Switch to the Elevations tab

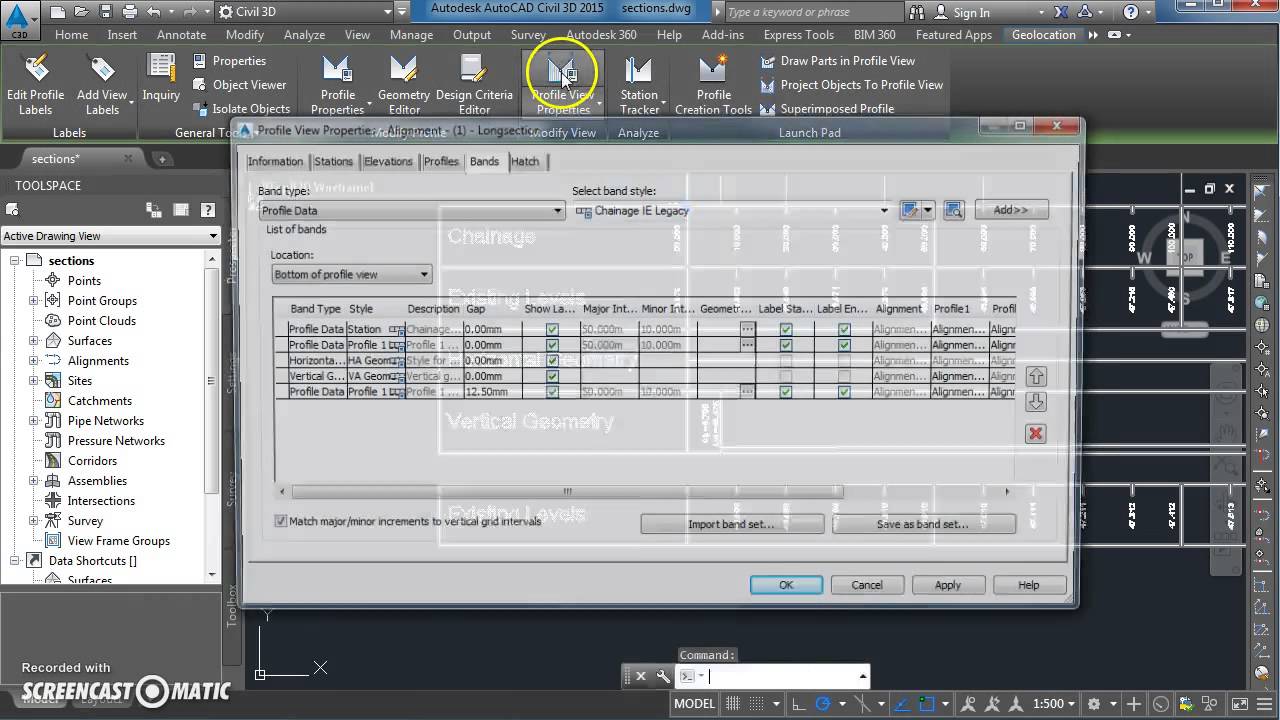pyautogui.click(x=388, y=162)
